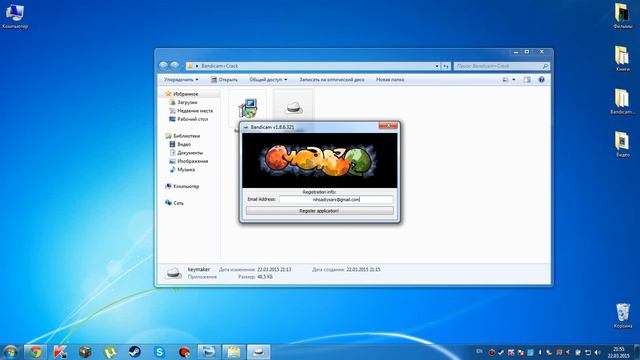Click the Explorer search box
The image size is (640, 360).
pyautogui.click(x=501, y=66)
